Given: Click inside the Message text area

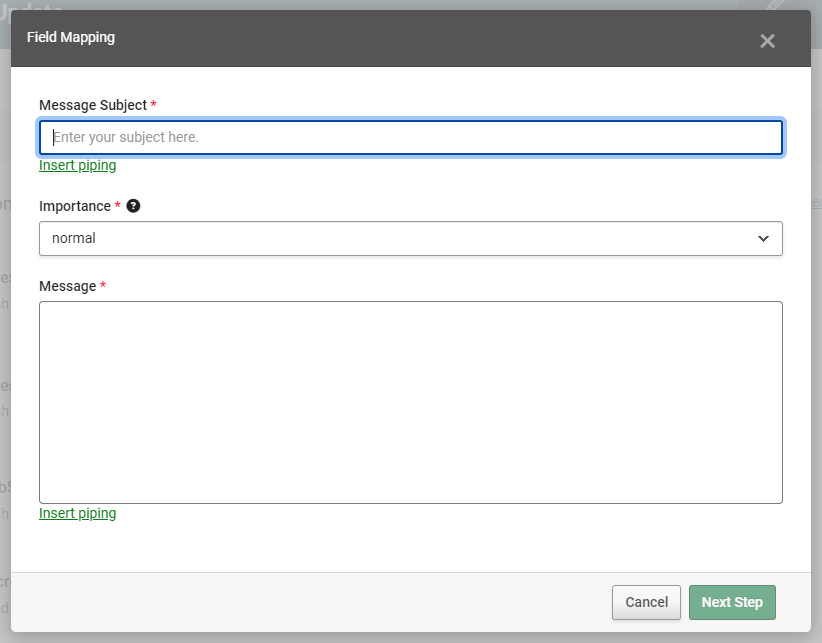Looking at the screenshot, I should tap(411, 402).
